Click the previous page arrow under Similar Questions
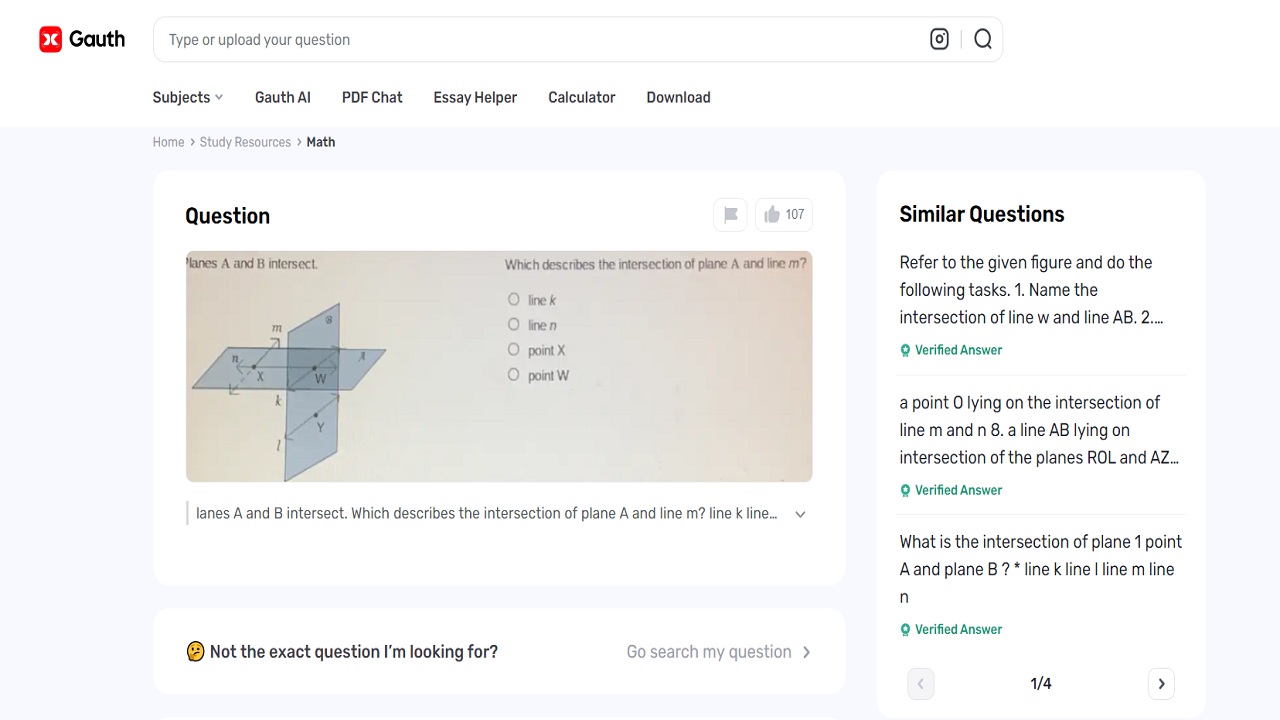The height and width of the screenshot is (720, 1280). 920,683
